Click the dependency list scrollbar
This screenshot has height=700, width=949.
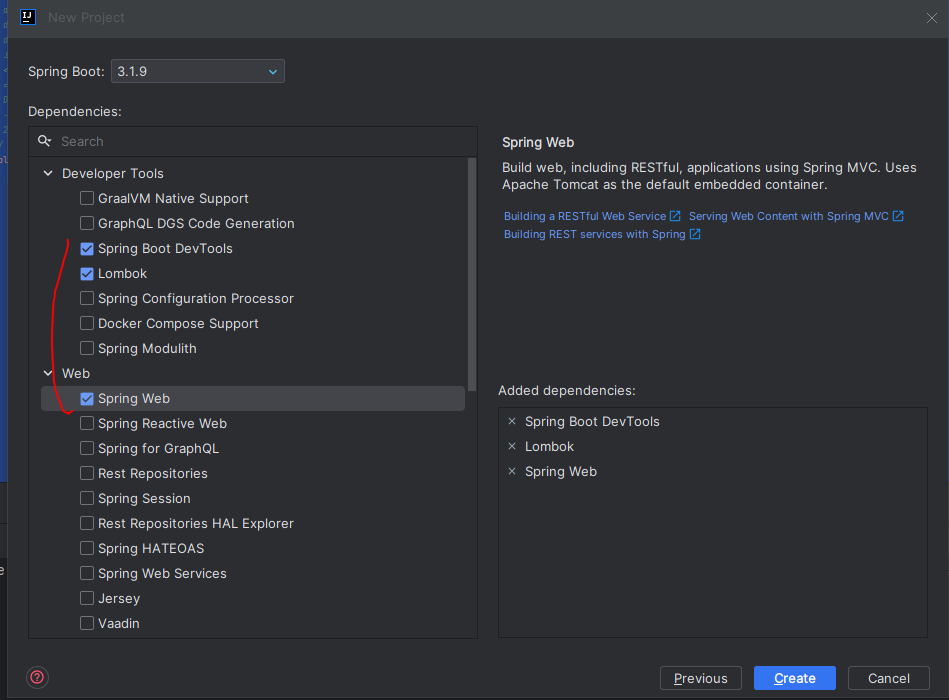click(x=472, y=275)
